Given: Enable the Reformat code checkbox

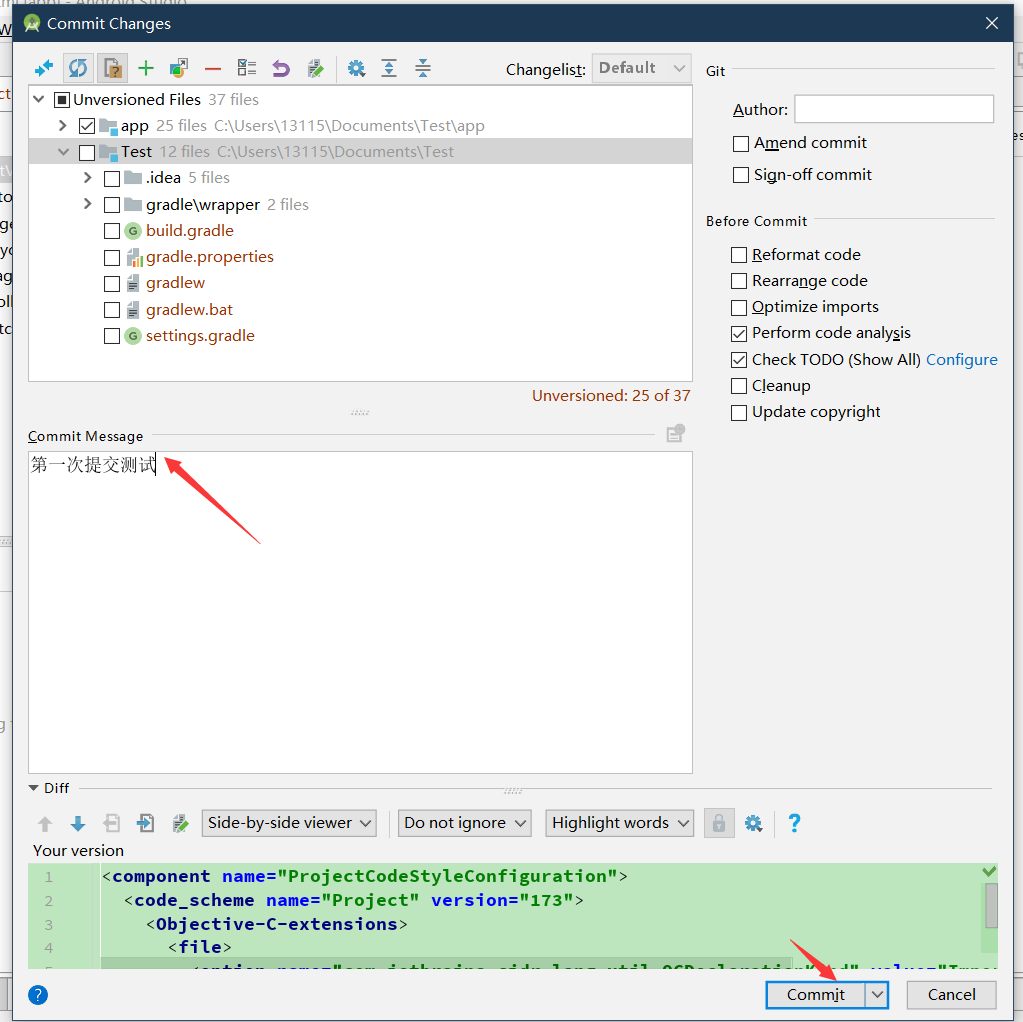Looking at the screenshot, I should click(739, 255).
